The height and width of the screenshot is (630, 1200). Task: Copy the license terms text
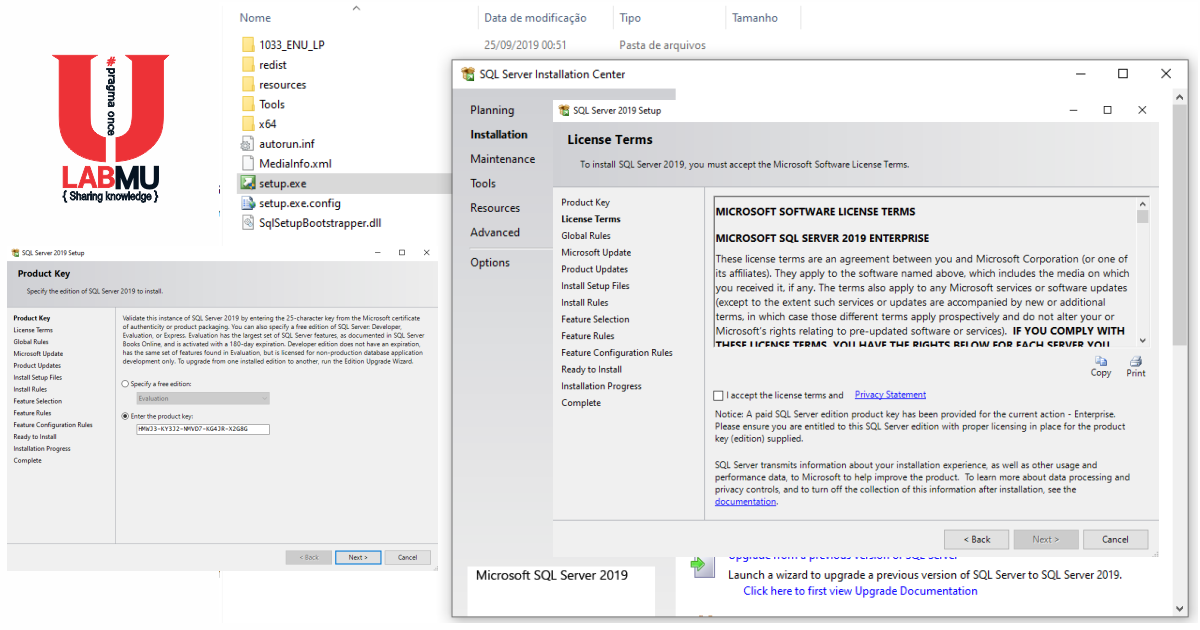pos(1101,366)
